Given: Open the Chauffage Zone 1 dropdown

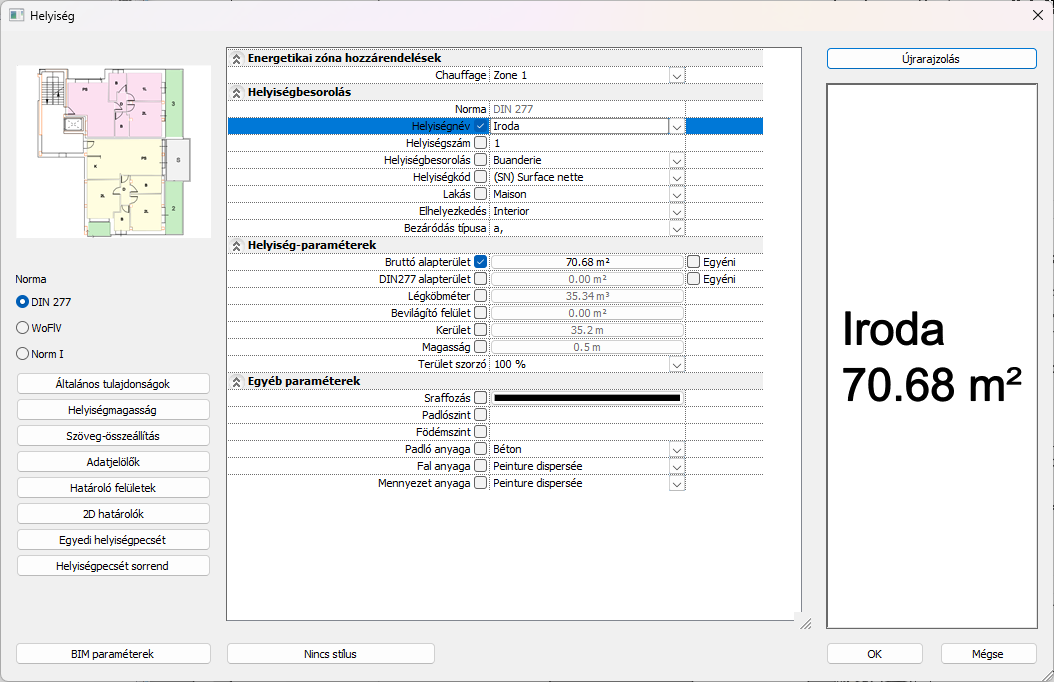Looking at the screenshot, I should pos(677,76).
